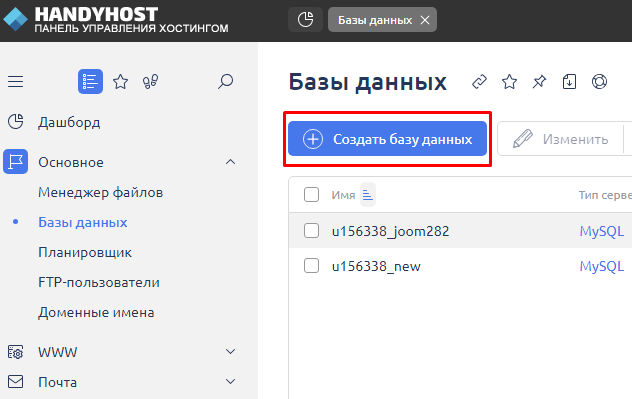Select the menu list view icon
Image resolution: width=632 pixels, height=399 pixels.
tap(90, 81)
